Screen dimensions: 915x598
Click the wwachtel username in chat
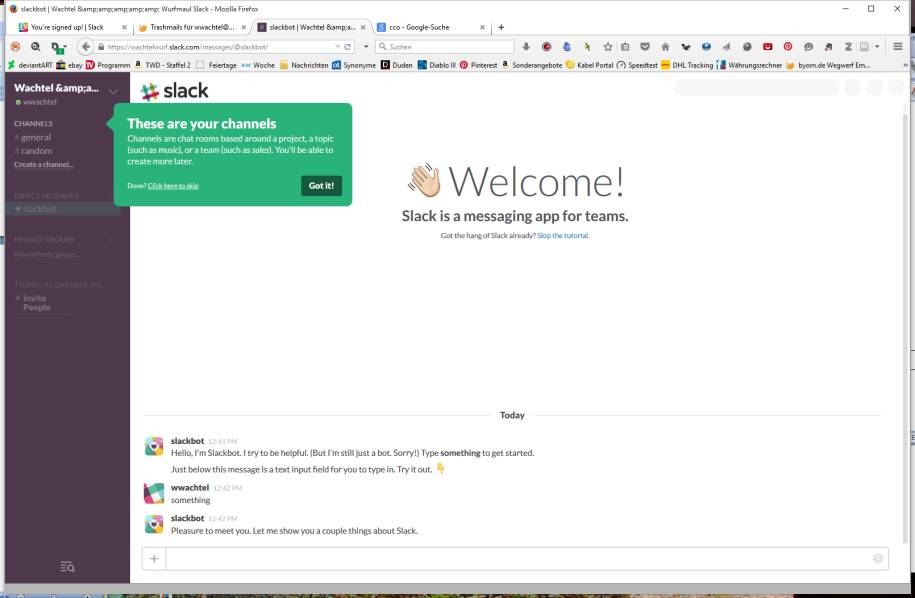coord(190,487)
